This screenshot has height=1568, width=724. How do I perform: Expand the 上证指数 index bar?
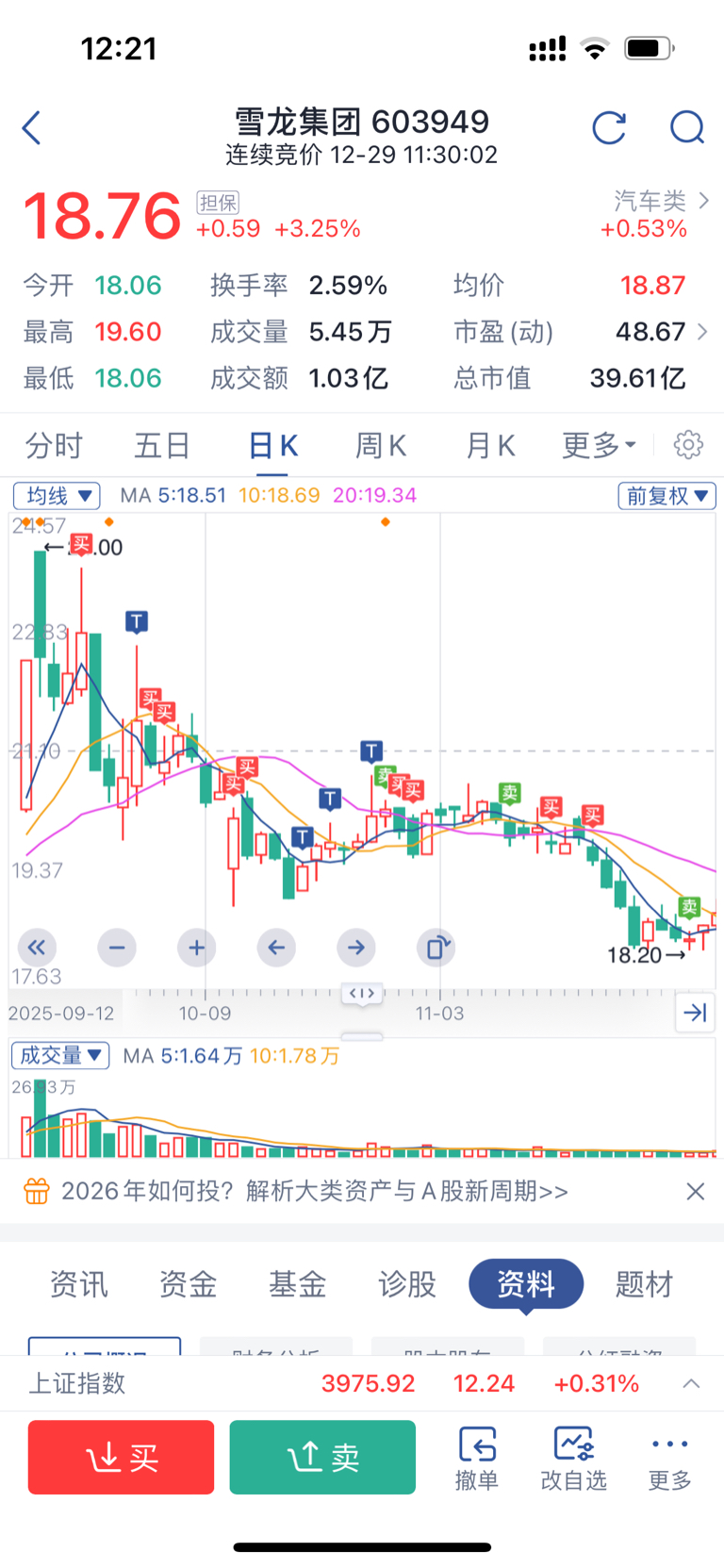(x=691, y=1383)
